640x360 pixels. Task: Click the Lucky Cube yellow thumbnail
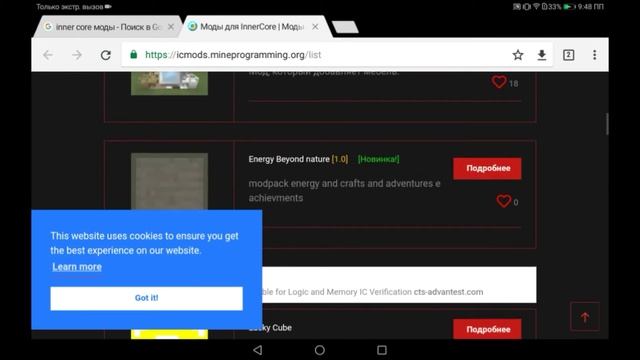point(169,334)
